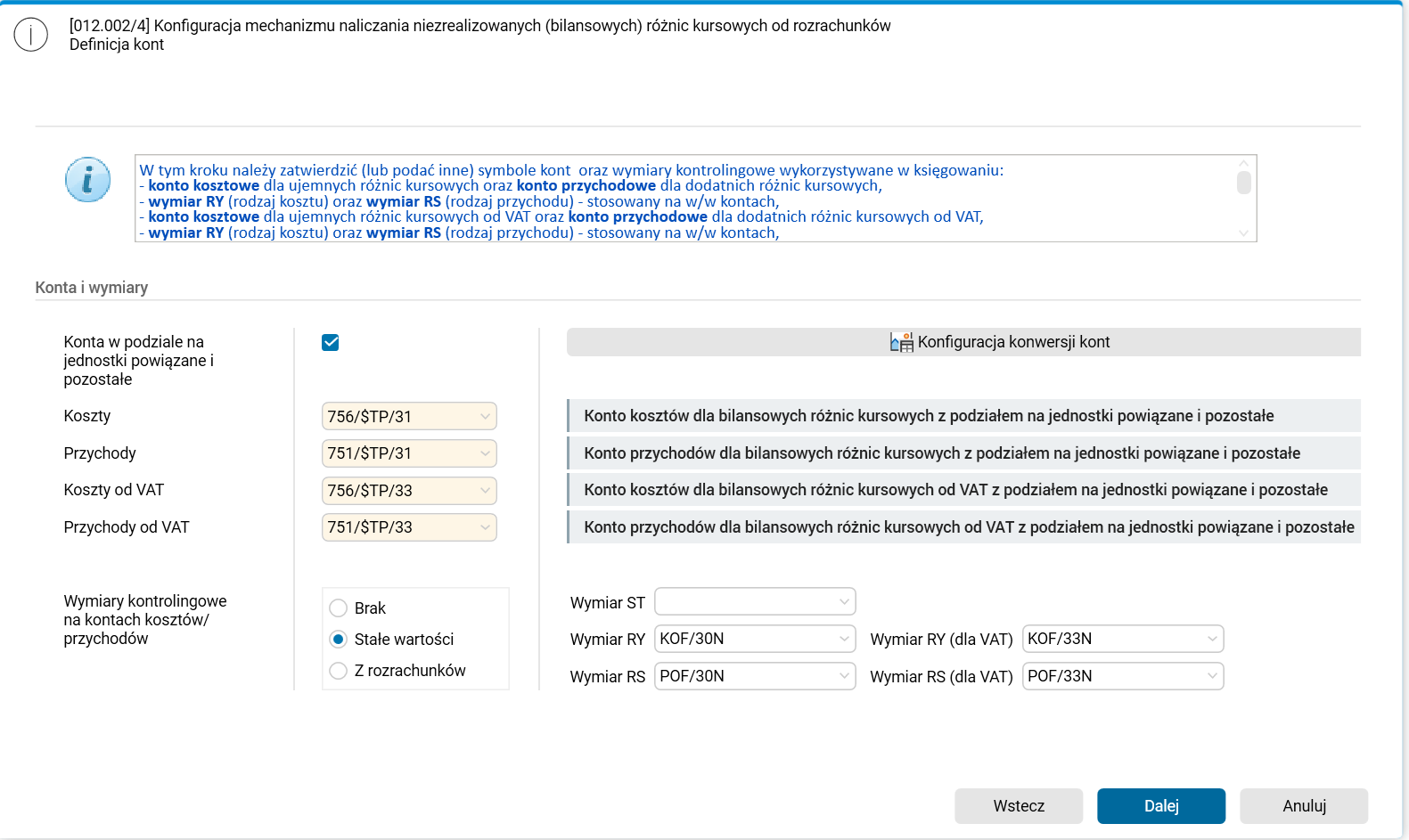Proceed by clicking Dalej

[x=1160, y=806]
